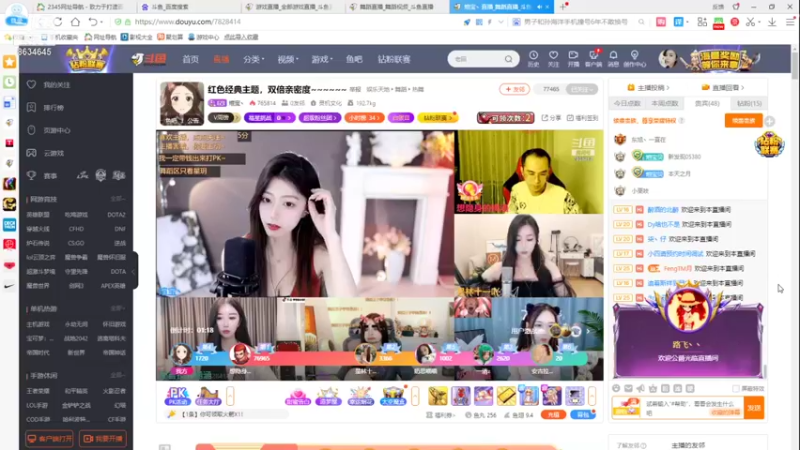Click the pink heart gift icon
The height and width of the screenshot is (450, 800).
(x=297, y=396)
